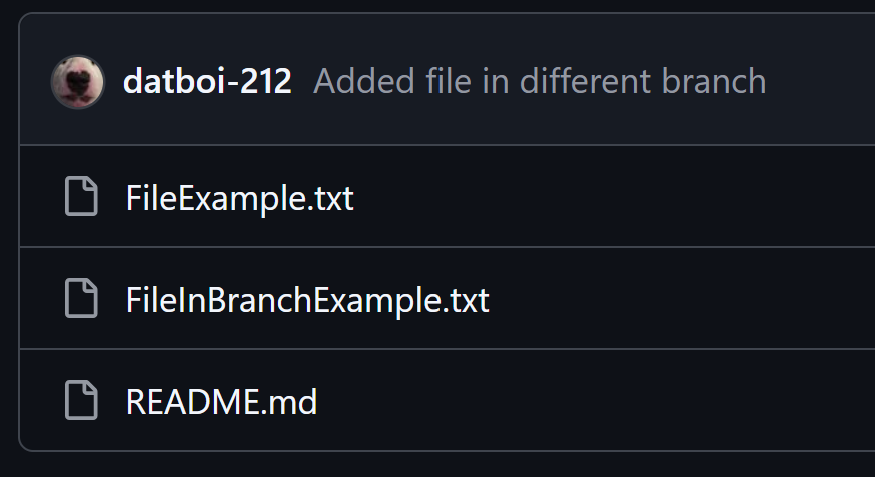The width and height of the screenshot is (875, 477).
Task: Click the file icon beside README.md
Action: pyautogui.click(x=81, y=401)
